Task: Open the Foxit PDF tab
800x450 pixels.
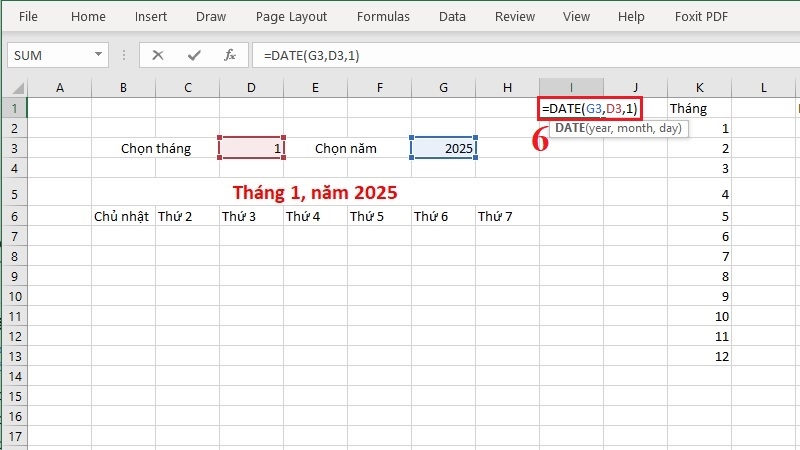Action: click(701, 16)
